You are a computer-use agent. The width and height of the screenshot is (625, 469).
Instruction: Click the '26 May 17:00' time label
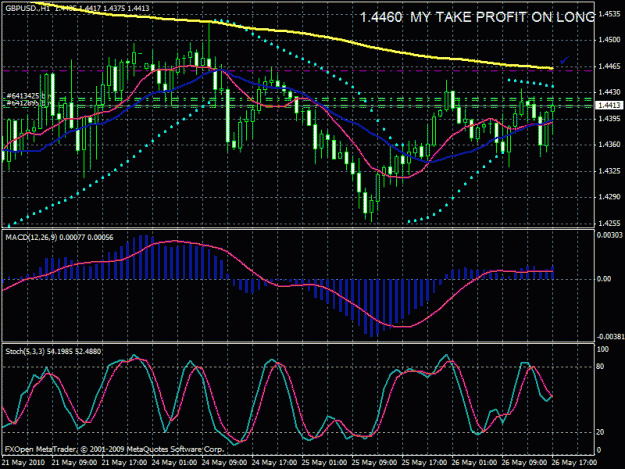(574, 463)
